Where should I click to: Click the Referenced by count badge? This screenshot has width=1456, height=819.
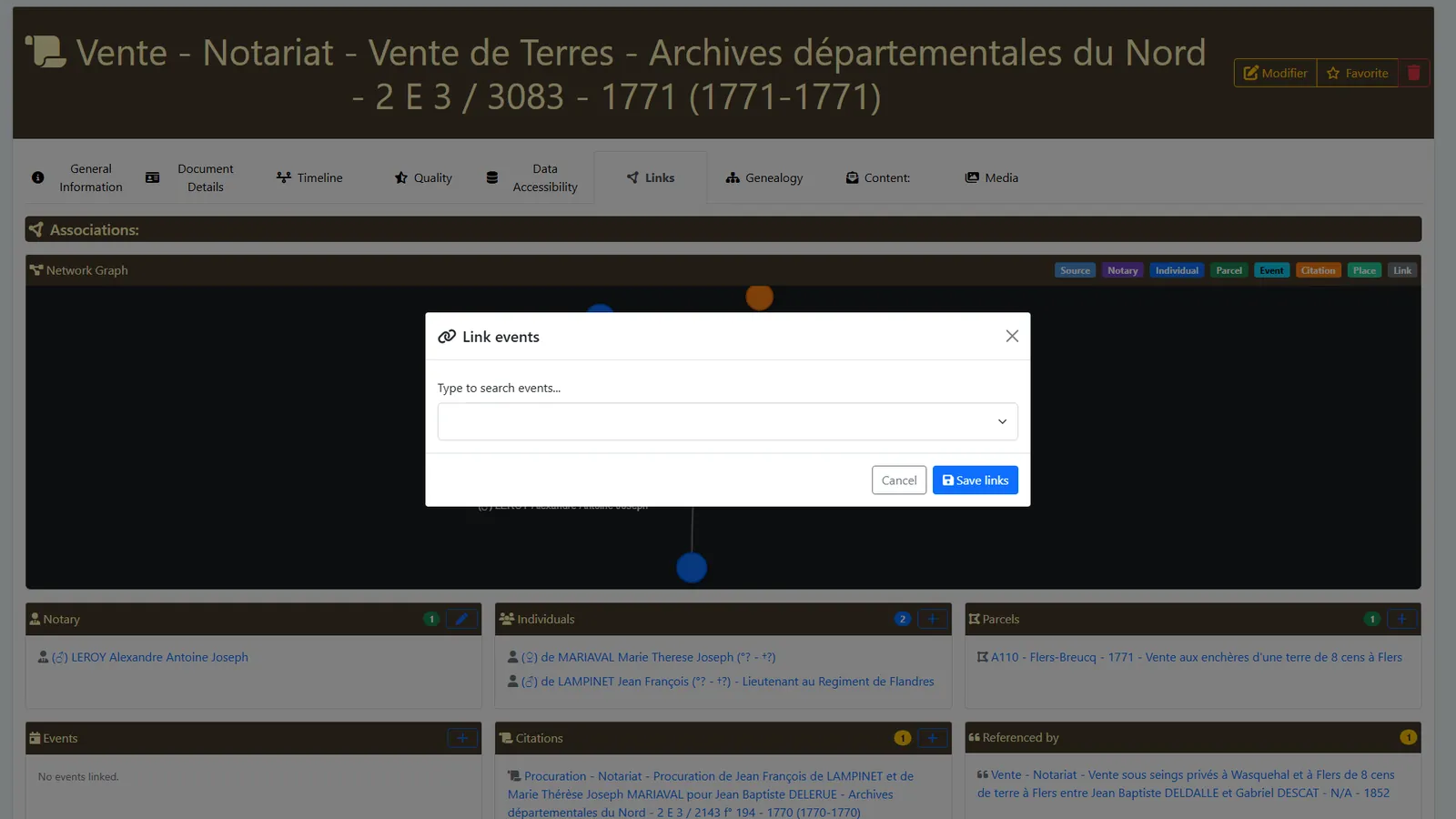[x=1408, y=737]
